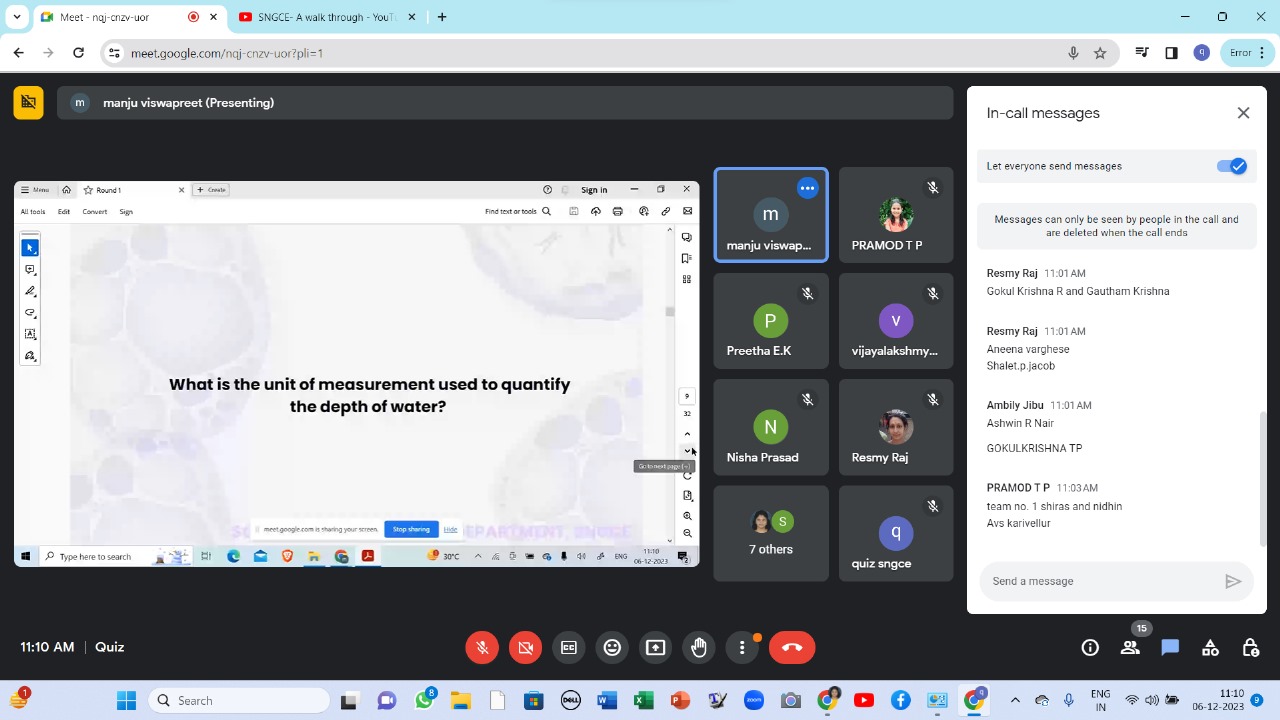Open the Chrome Error menu button
Image resolution: width=1280 pixels, height=720 pixels.
(1246, 53)
